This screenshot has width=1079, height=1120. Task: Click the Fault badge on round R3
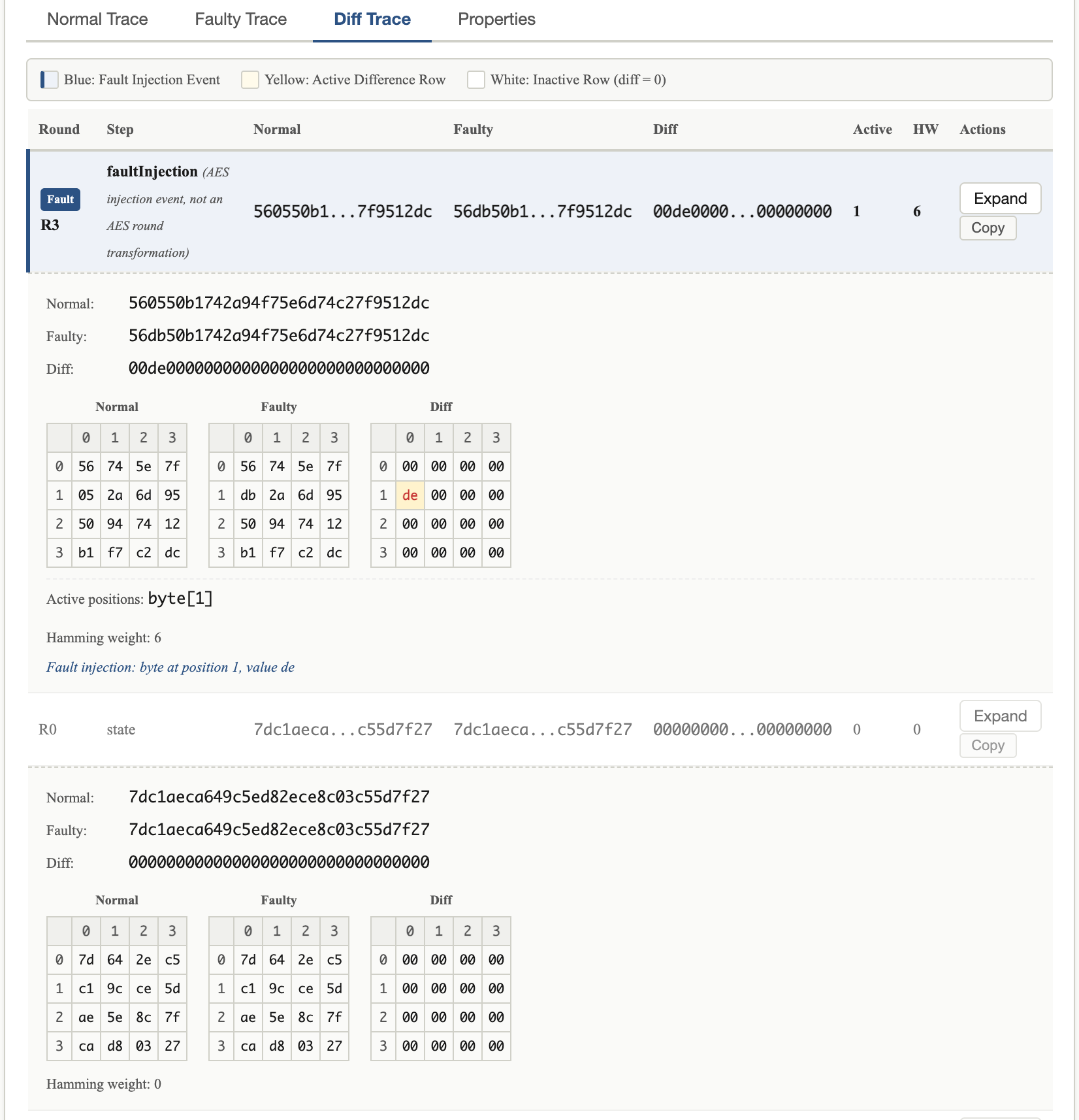(60, 199)
